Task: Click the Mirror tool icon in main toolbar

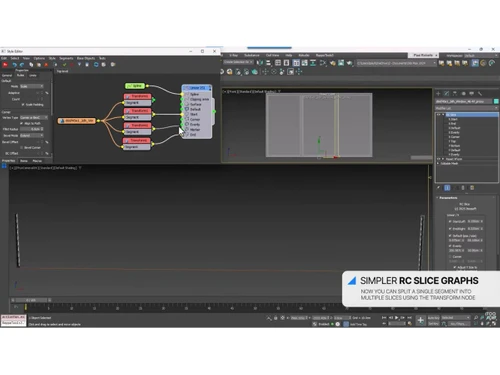Action: (x=260, y=63)
